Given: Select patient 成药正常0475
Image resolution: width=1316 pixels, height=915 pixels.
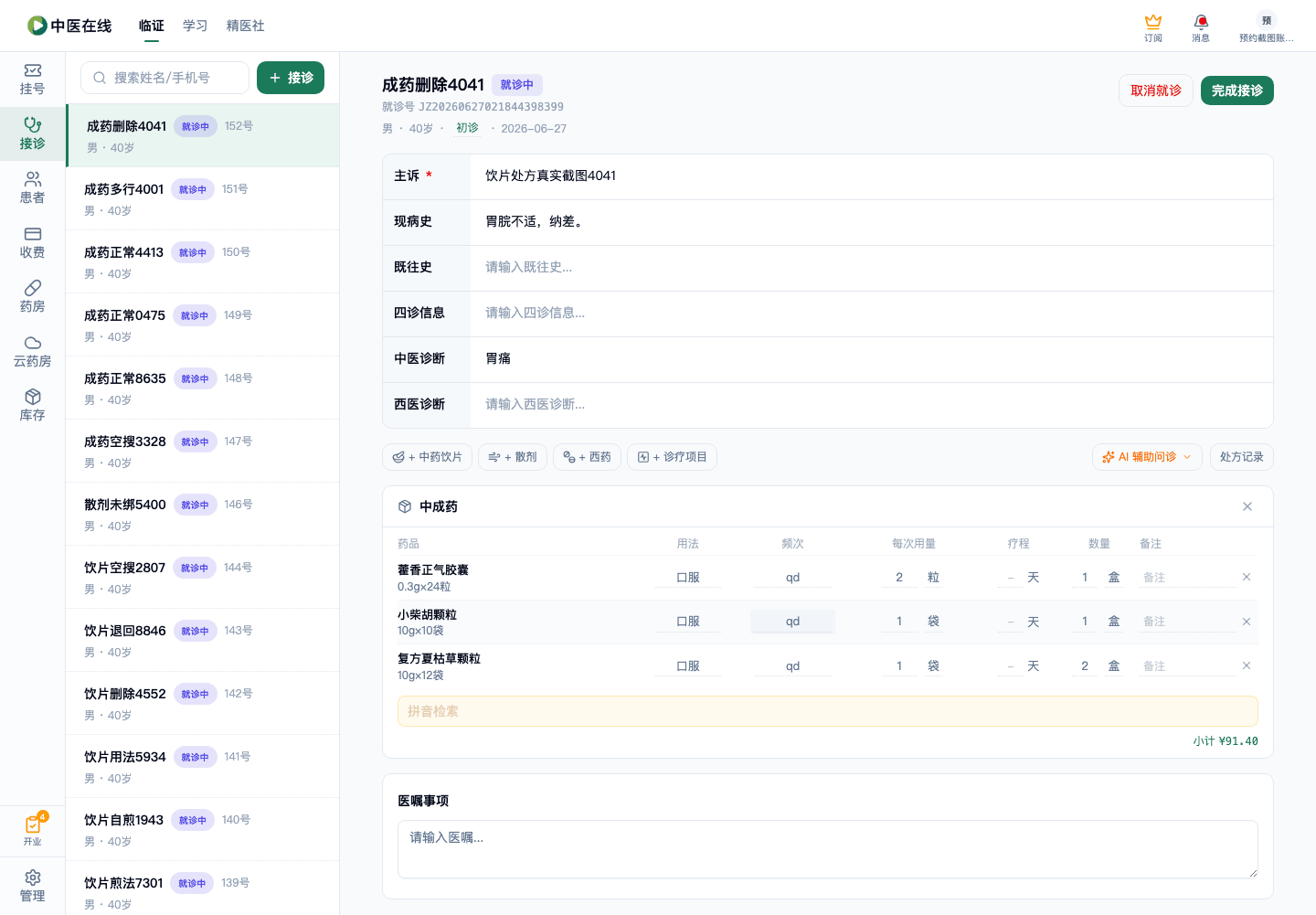Looking at the screenshot, I should click(203, 325).
